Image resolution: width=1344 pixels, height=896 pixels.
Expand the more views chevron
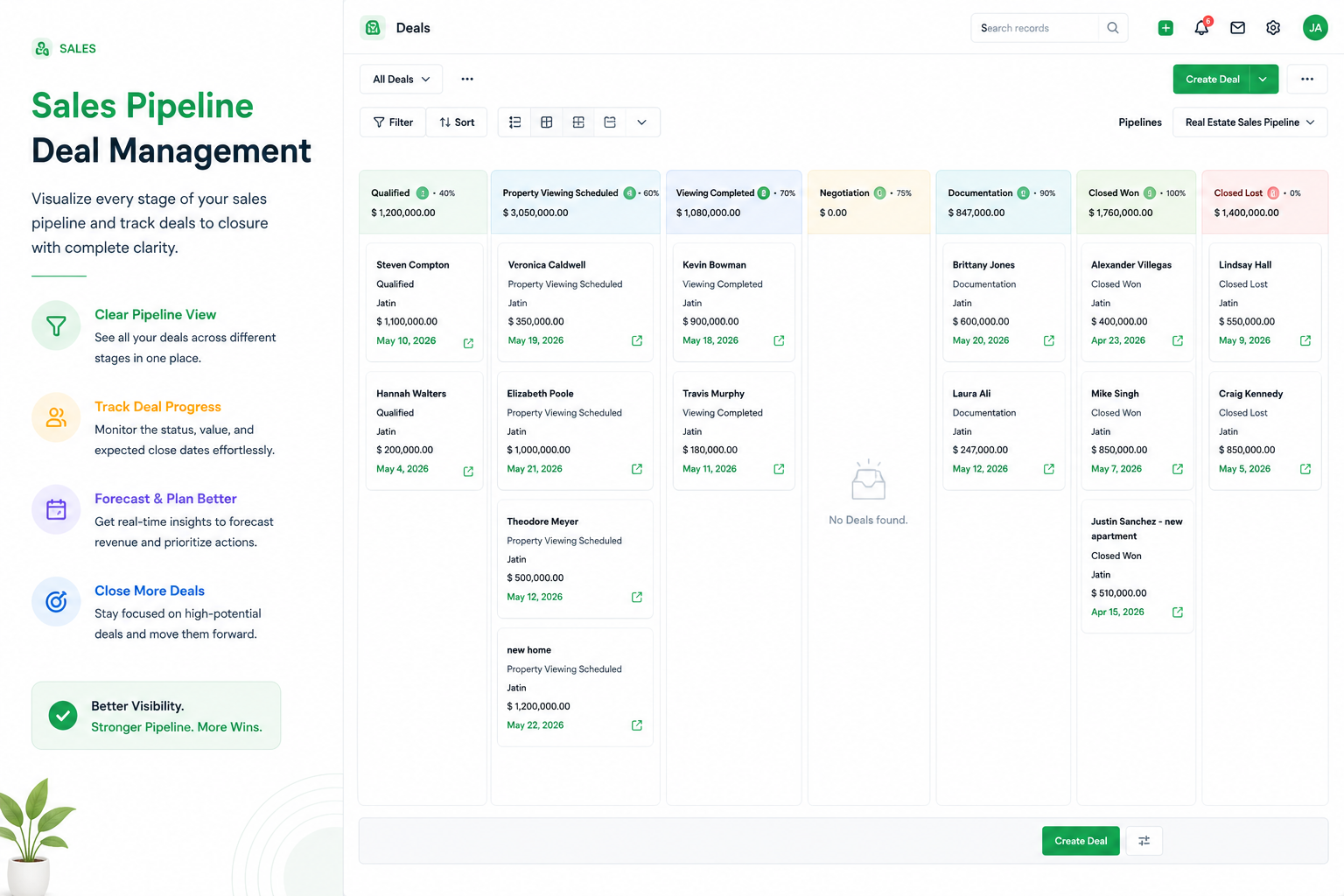[x=641, y=122]
